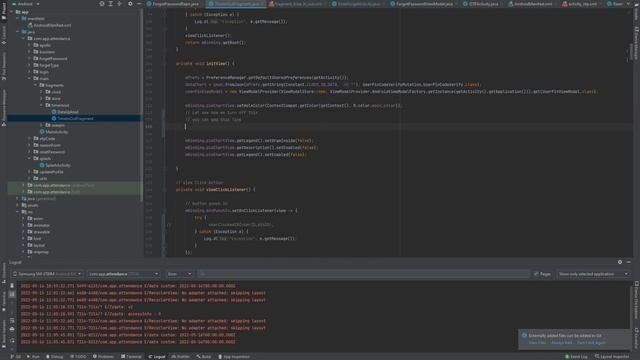Open the Pull Requests side tab
The width and height of the screenshot is (640, 360).
click(4, 66)
